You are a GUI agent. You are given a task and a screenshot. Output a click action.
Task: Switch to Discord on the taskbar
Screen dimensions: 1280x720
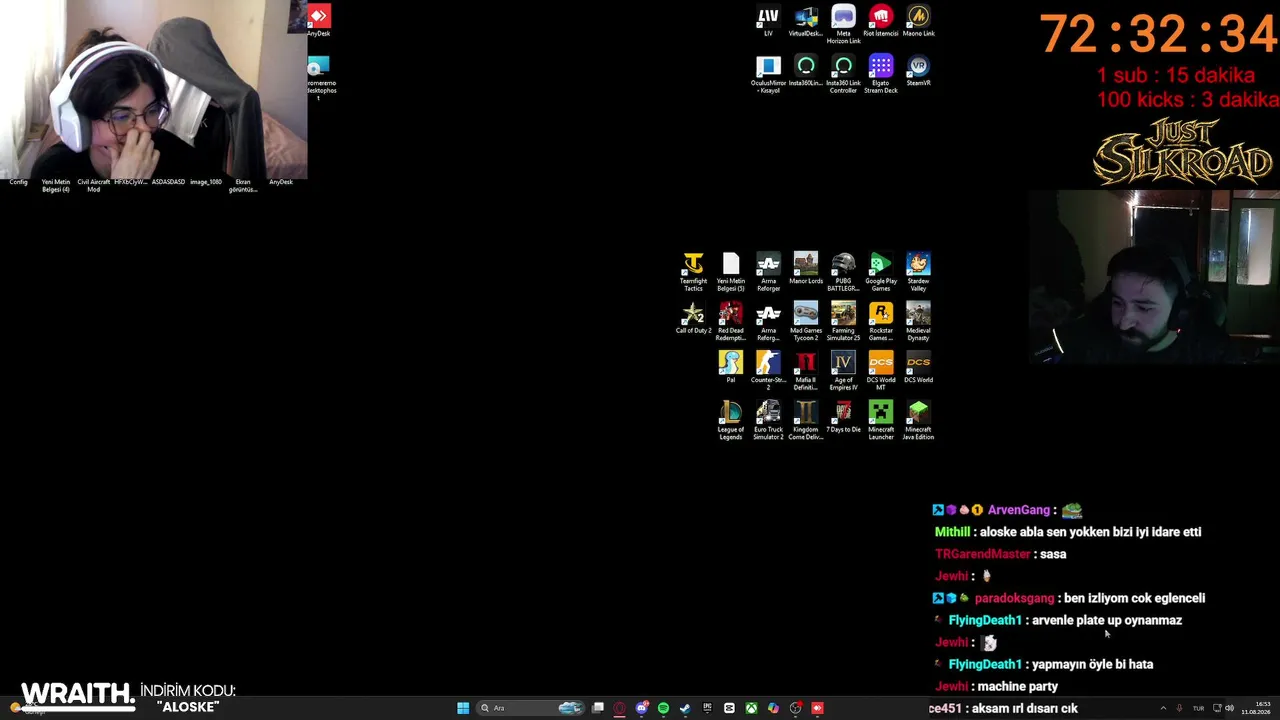click(x=642, y=708)
